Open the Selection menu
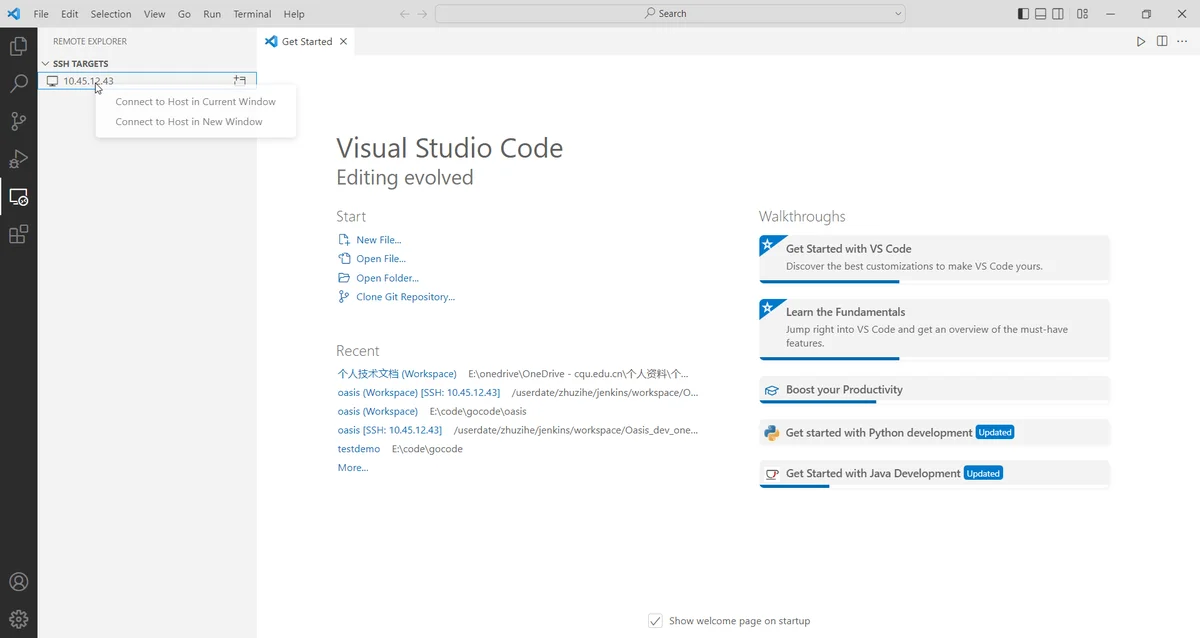Screen dimensions: 1200x638 (x=111, y=14)
